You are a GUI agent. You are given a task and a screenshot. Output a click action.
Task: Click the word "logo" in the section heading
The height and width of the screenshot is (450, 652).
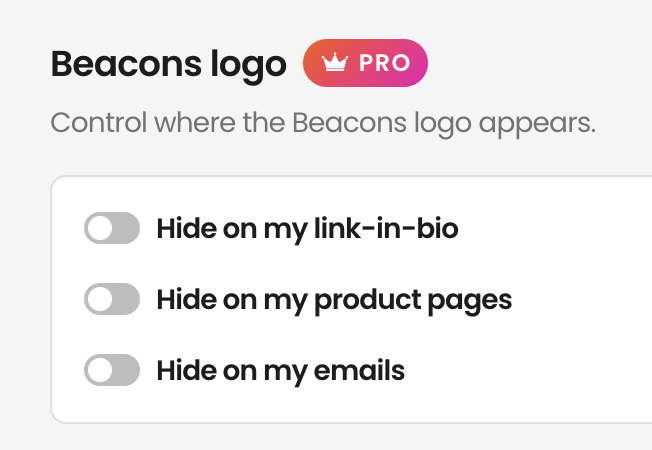tap(248, 67)
